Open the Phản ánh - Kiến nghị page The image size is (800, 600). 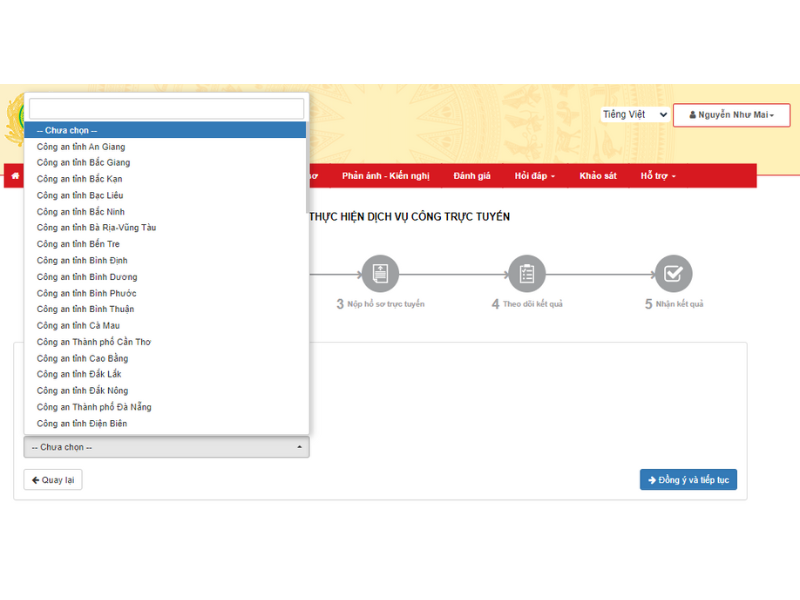pyautogui.click(x=385, y=176)
